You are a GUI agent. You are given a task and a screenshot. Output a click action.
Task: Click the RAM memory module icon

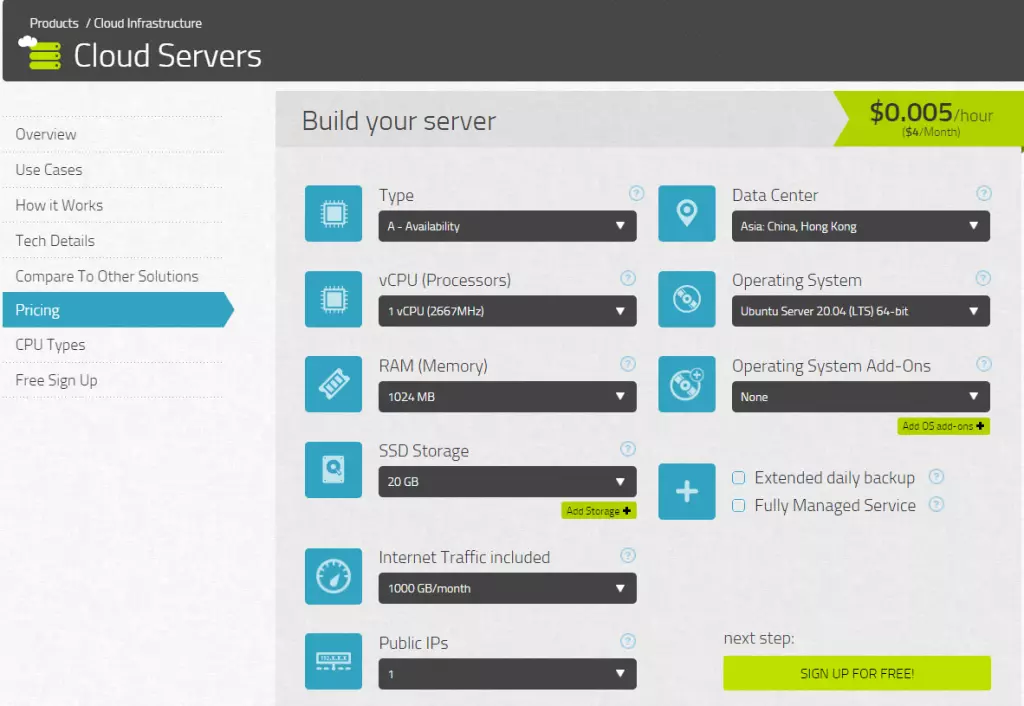333,384
